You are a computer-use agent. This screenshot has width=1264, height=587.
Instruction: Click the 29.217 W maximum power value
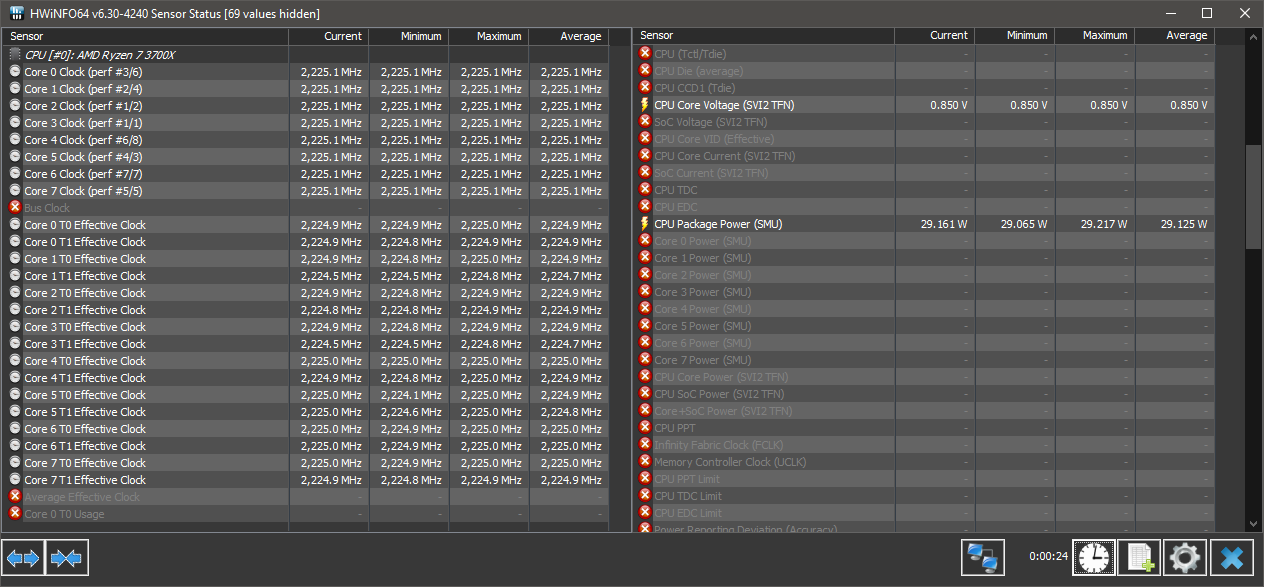click(1104, 225)
